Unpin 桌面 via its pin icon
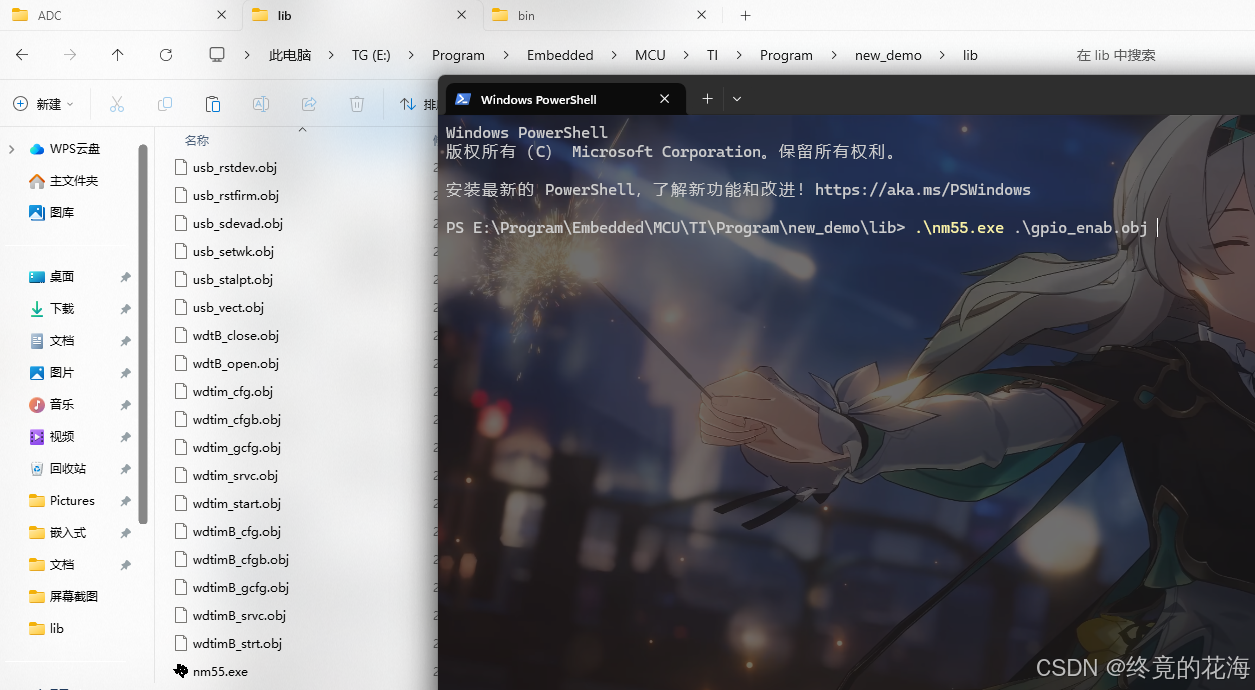 [125, 277]
